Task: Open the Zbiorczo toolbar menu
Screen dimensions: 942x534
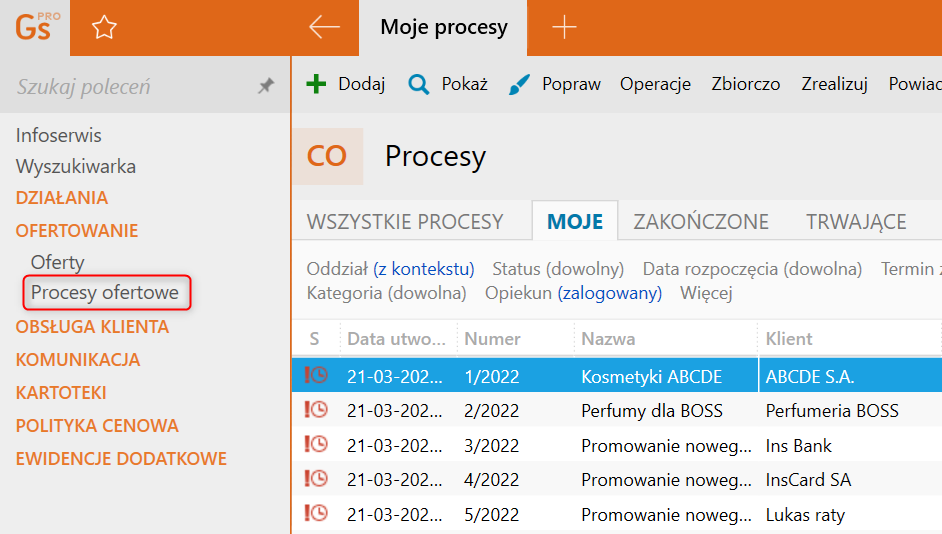Action: [745, 84]
